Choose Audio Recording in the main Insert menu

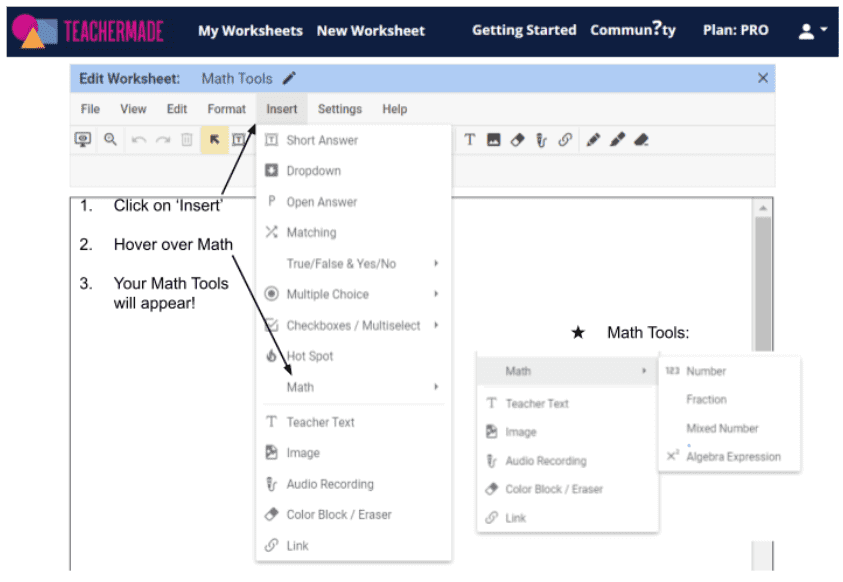pyautogui.click(x=353, y=484)
